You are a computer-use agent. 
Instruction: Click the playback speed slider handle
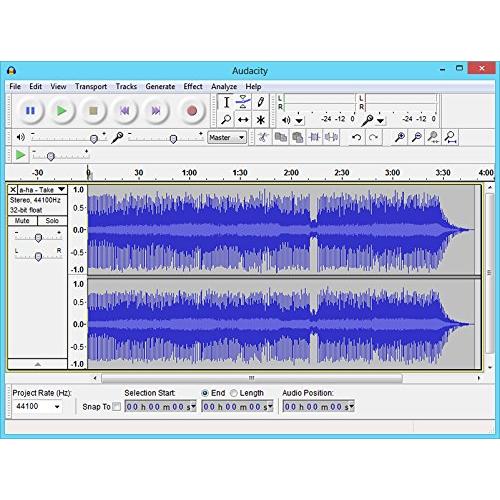point(50,156)
